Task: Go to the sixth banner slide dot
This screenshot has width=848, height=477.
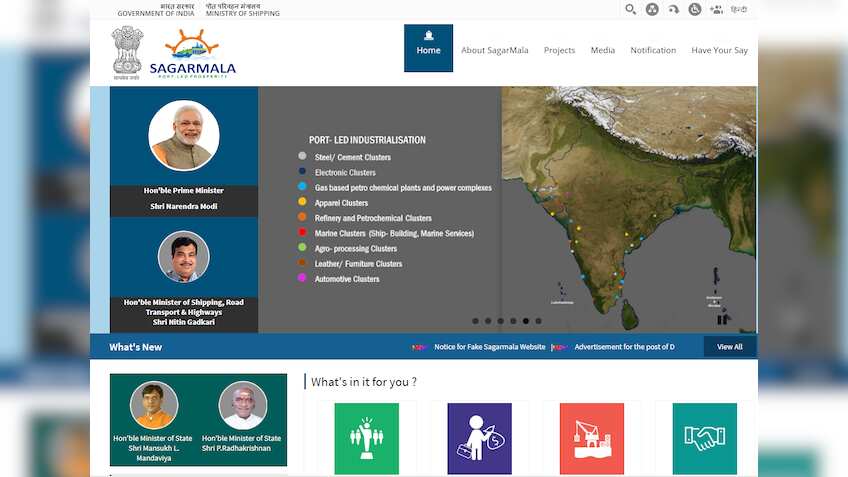Action: 539,321
